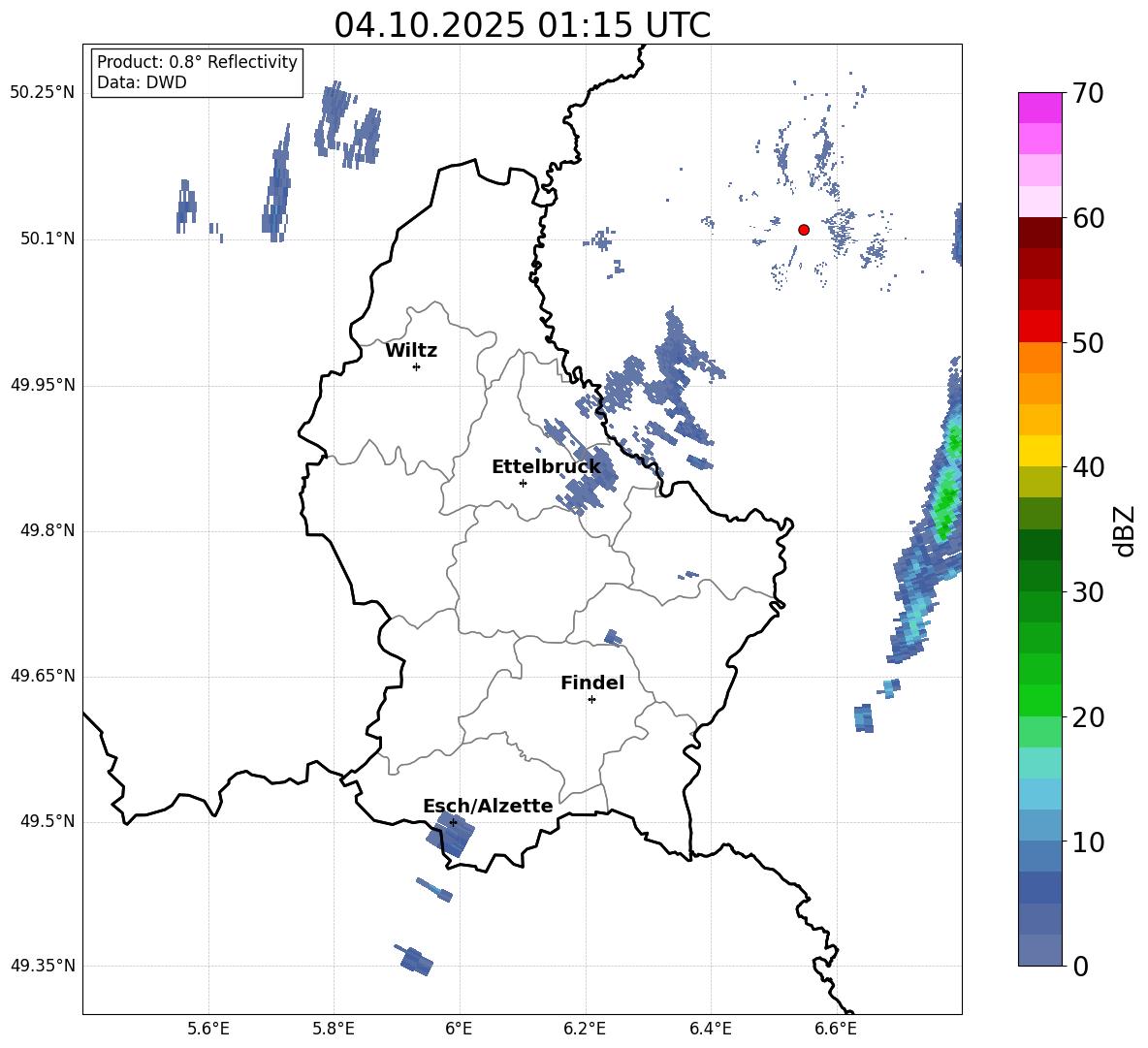Screen dimensions: 1148x1048
Task: Click the 49.65°N latitude label
Action: (x=43, y=676)
